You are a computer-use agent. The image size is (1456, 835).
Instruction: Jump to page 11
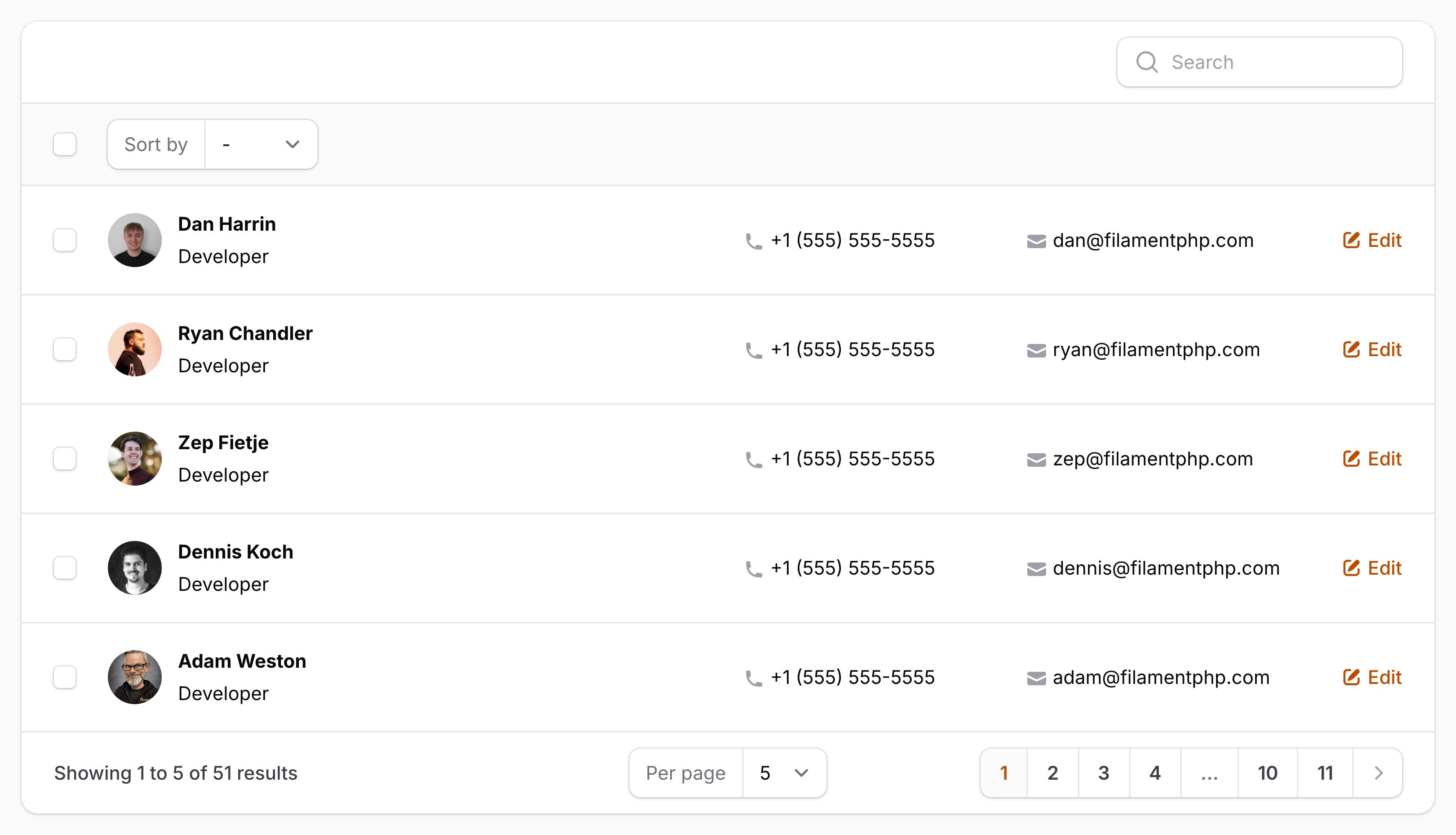[1325, 772]
